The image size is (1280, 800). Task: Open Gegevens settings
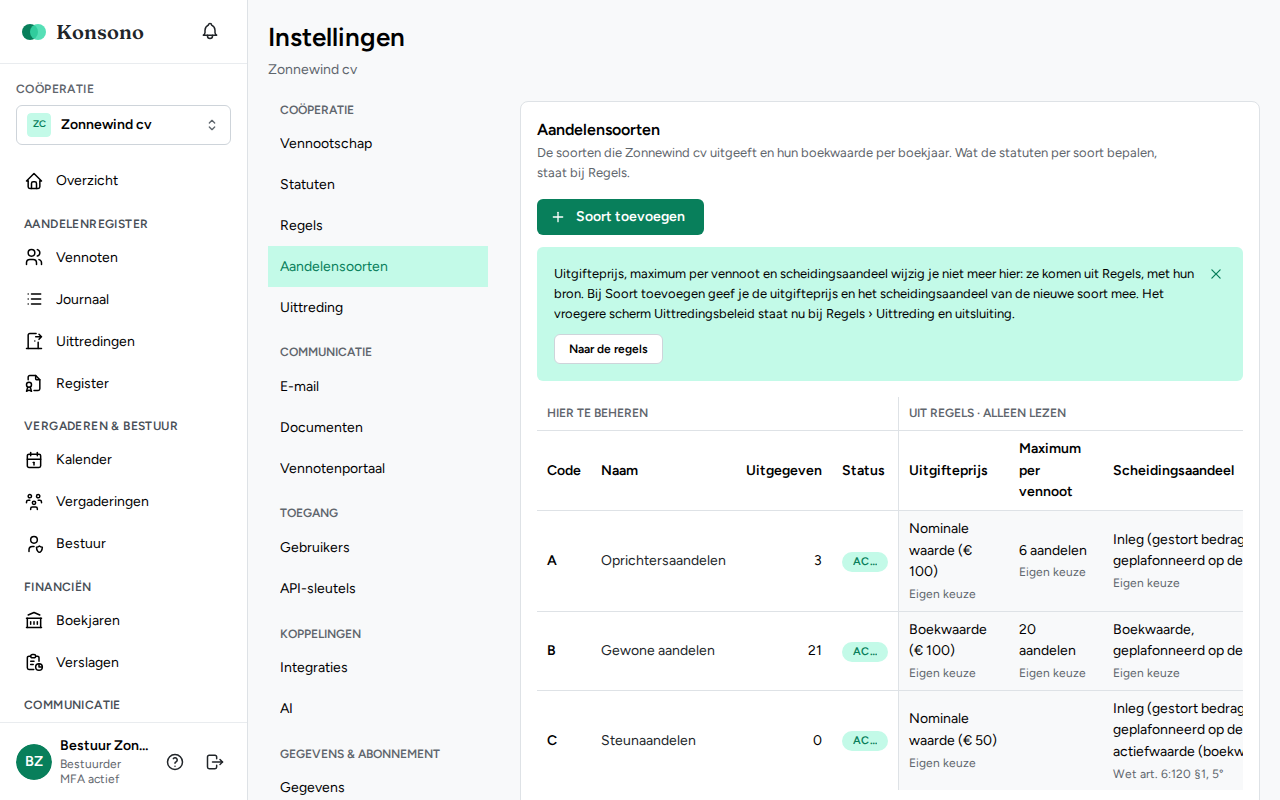[378, 788]
